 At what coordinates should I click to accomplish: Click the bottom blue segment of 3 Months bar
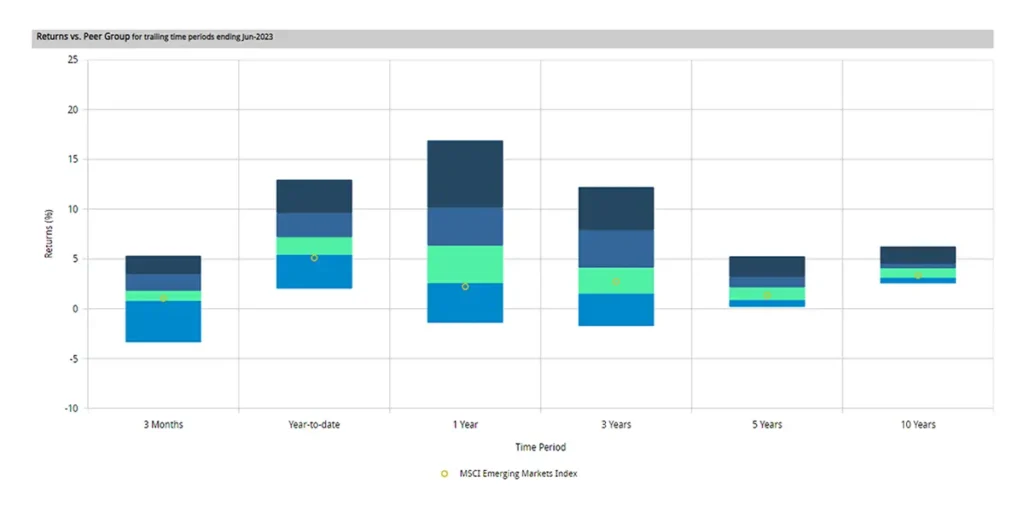[163, 322]
